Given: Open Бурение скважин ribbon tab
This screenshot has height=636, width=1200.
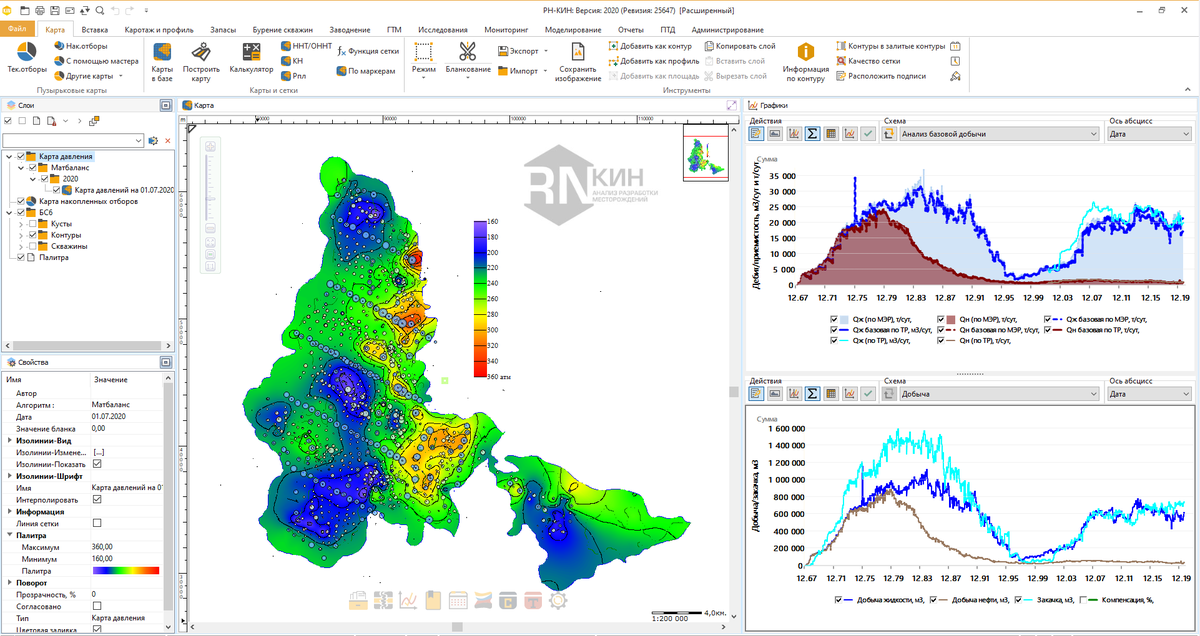Looking at the screenshot, I should pos(283,30).
